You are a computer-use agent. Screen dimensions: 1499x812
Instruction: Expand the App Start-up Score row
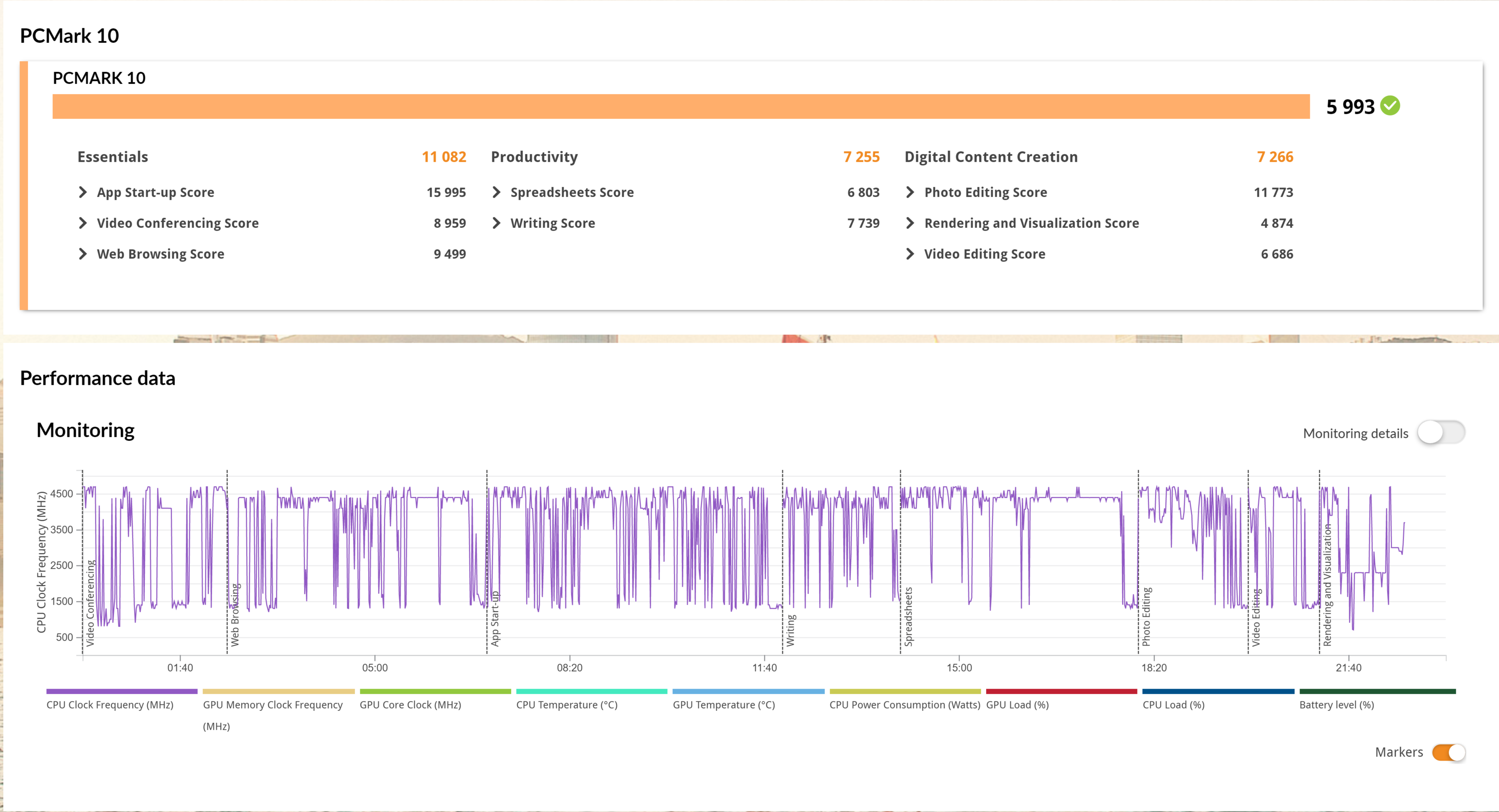pyautogui.click(x=83, y=192)
